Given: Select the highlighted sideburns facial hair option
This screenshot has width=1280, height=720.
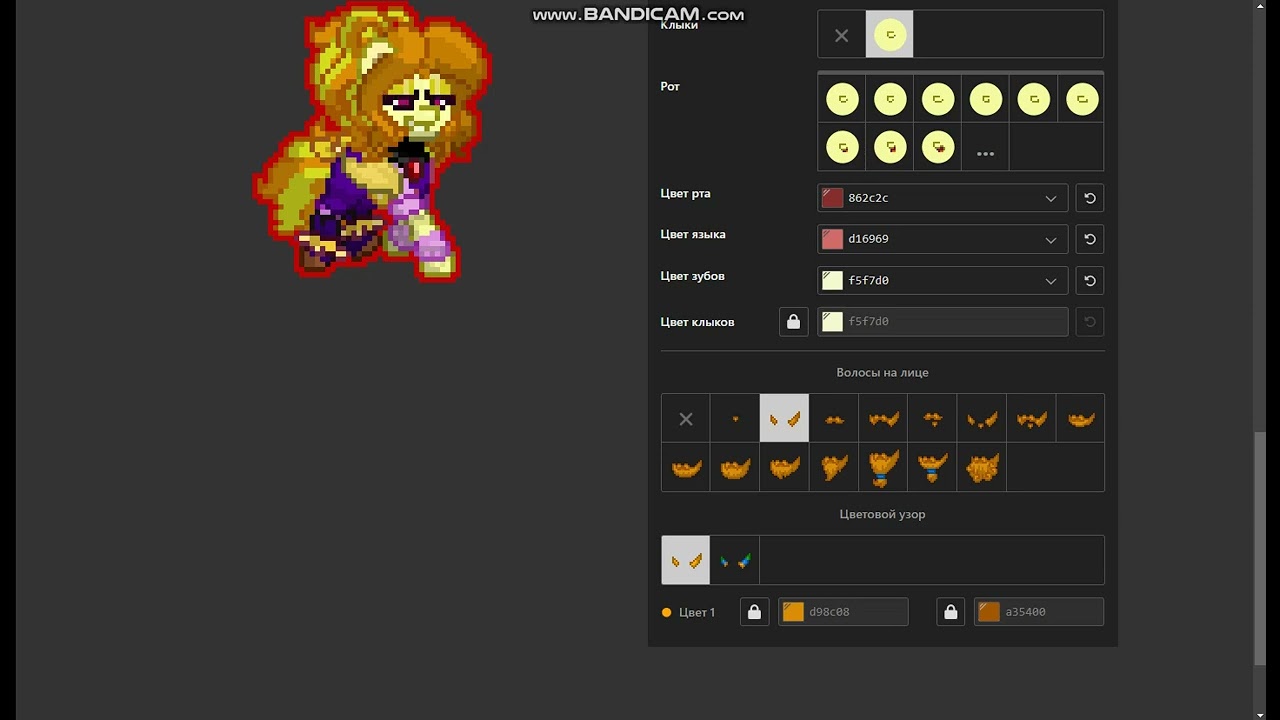Looking at the screenshot, I should [x=784, y=419].
